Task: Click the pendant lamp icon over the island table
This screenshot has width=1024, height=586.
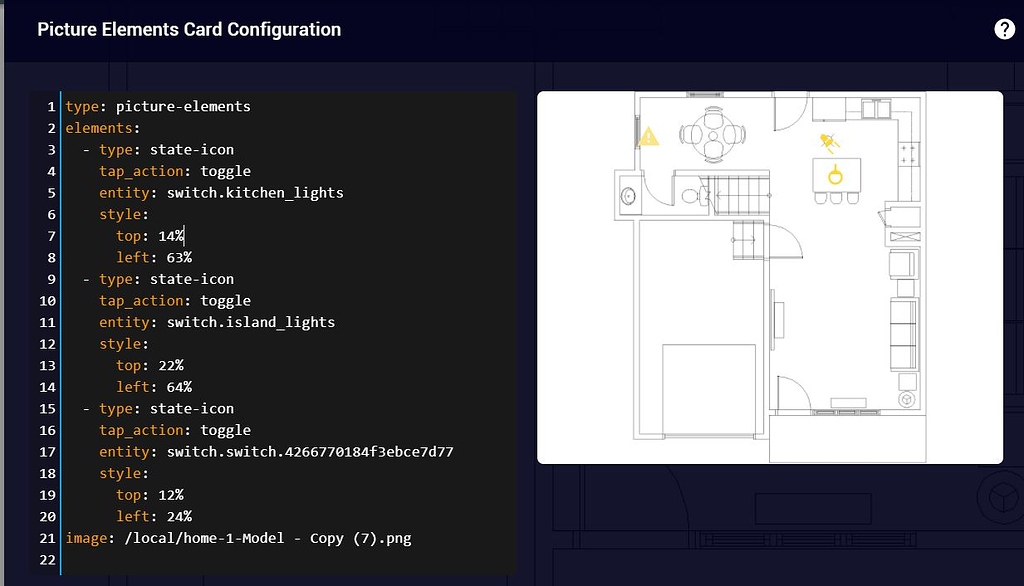Action: coord(836,174)
